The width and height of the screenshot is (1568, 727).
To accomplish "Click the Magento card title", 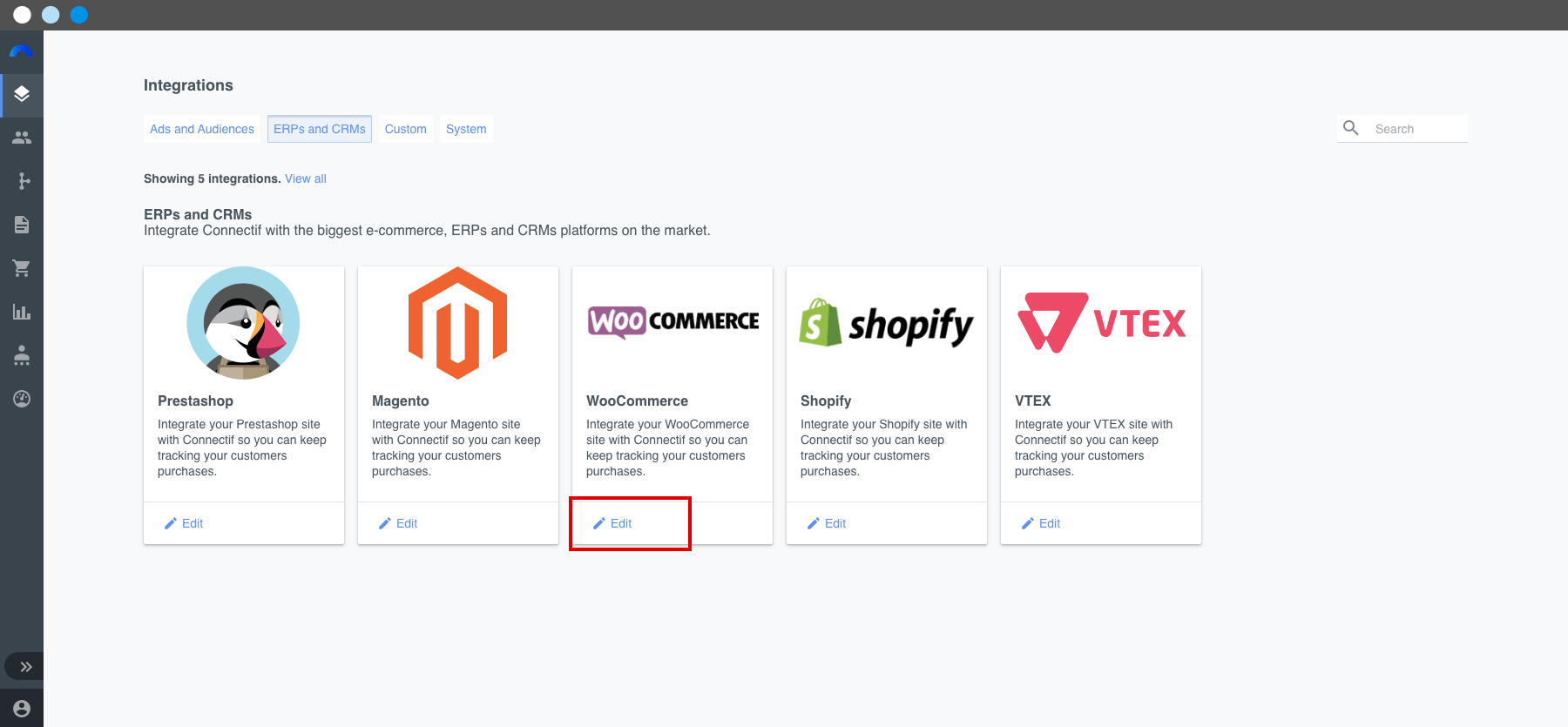I will [401, 401].
